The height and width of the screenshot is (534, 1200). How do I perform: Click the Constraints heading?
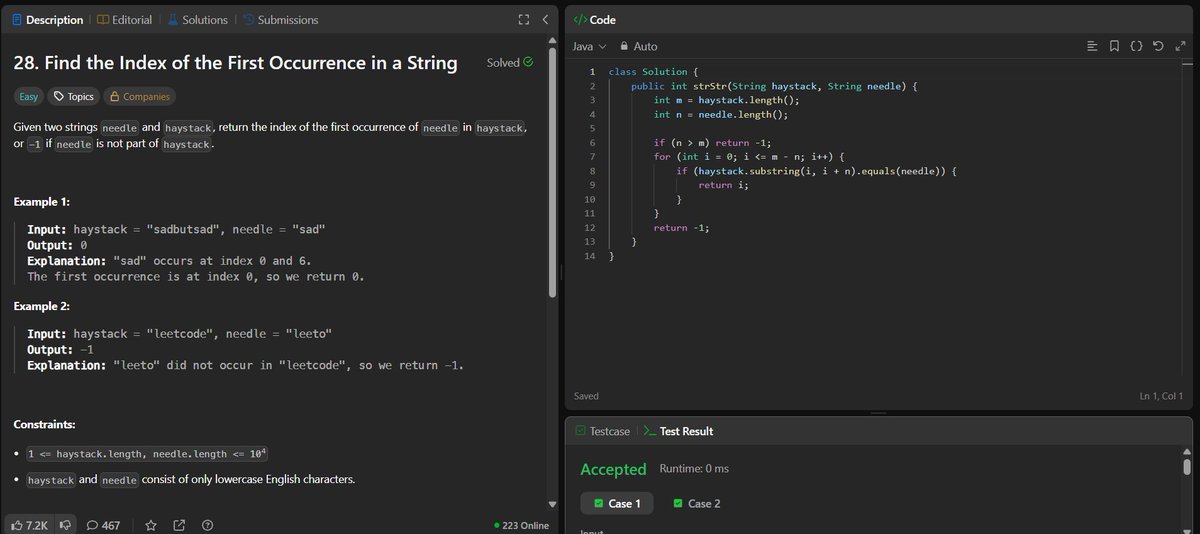[x=45, y=425]
